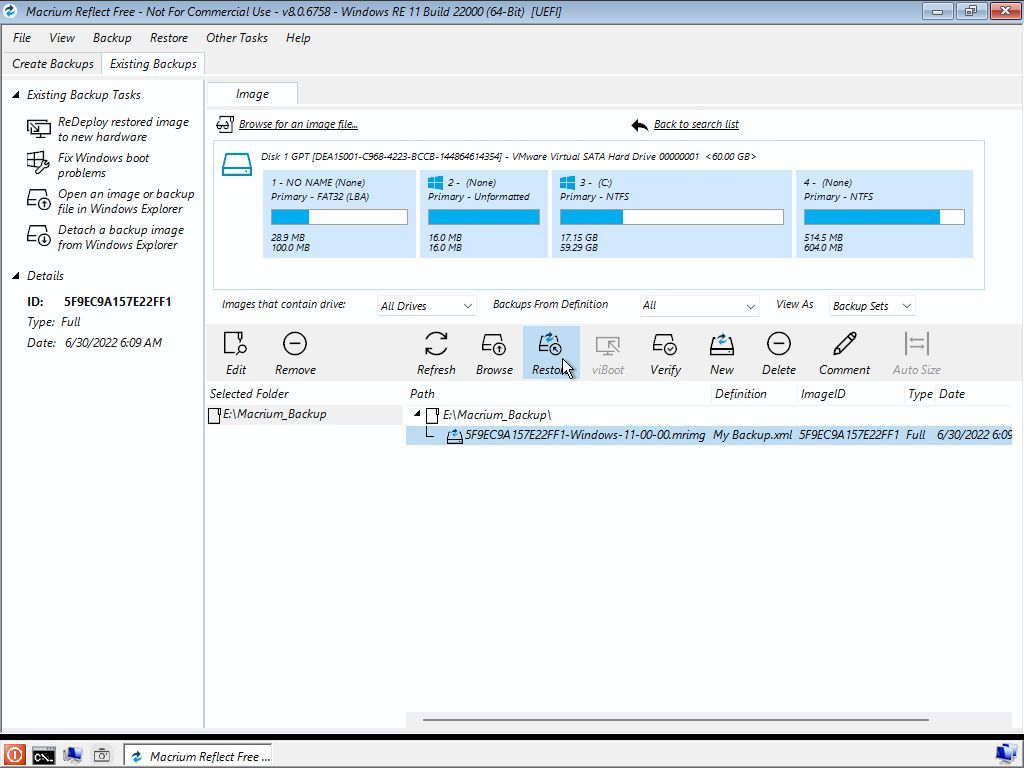Select the Existing Backups tab

(153, 63)
